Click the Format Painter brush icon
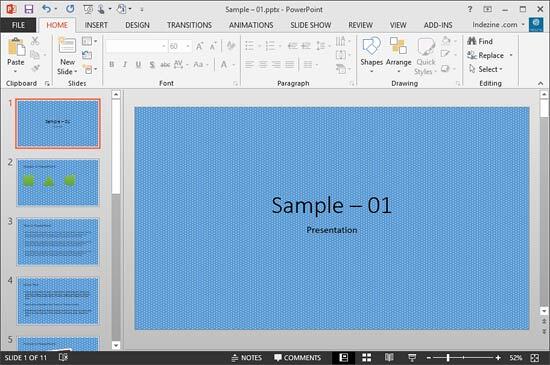 pos(35,68)
